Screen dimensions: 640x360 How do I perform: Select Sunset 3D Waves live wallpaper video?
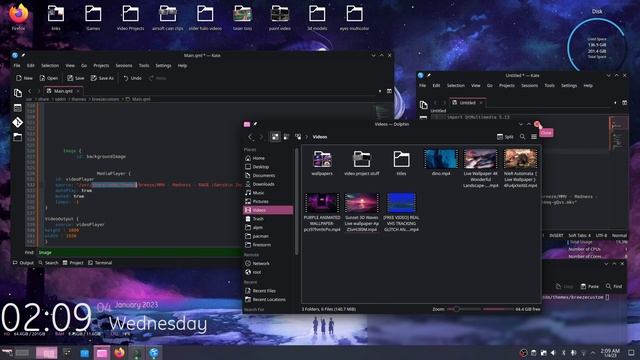362,213
